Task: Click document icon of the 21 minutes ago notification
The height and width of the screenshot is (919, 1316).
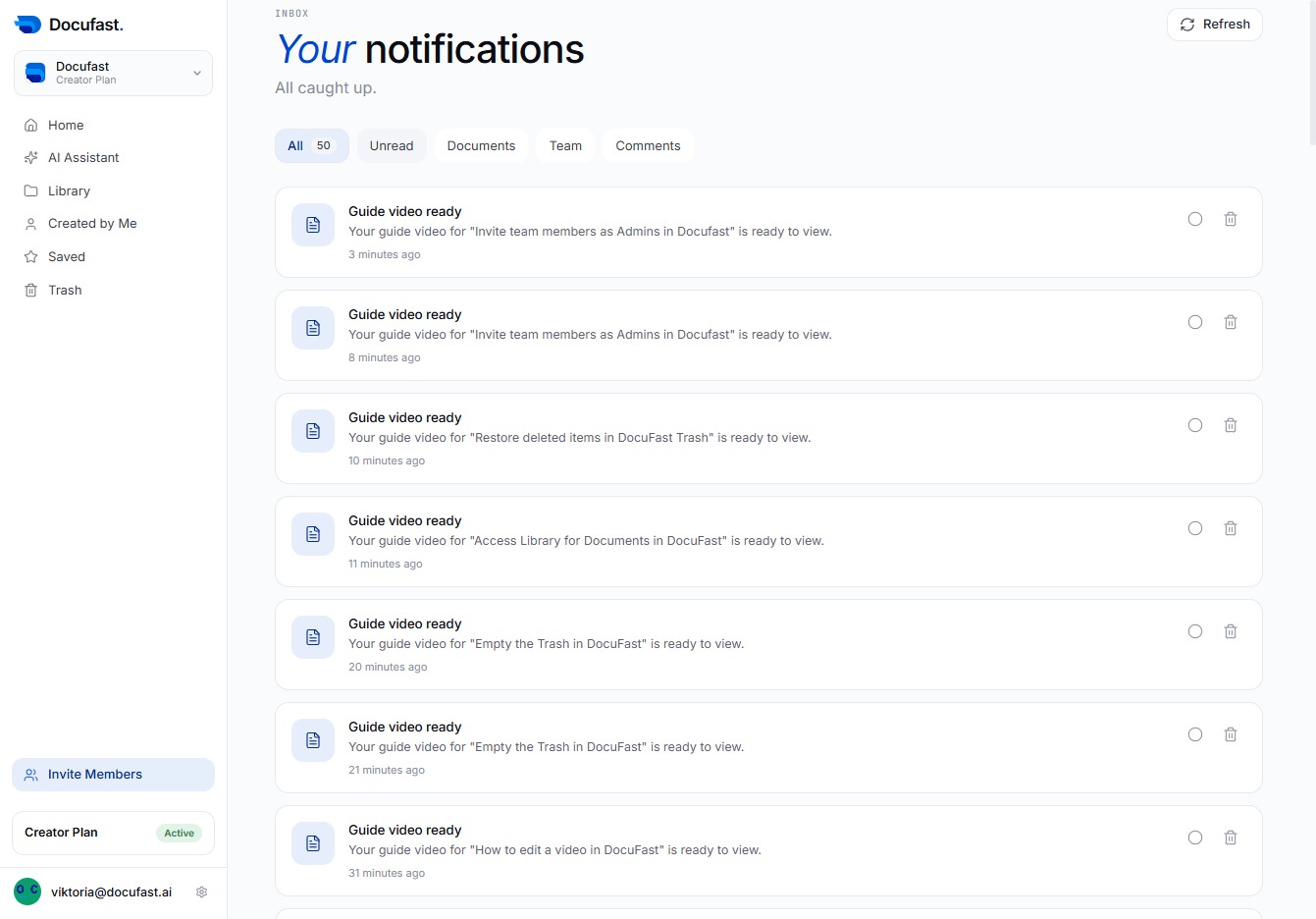Action: [313, 740]
